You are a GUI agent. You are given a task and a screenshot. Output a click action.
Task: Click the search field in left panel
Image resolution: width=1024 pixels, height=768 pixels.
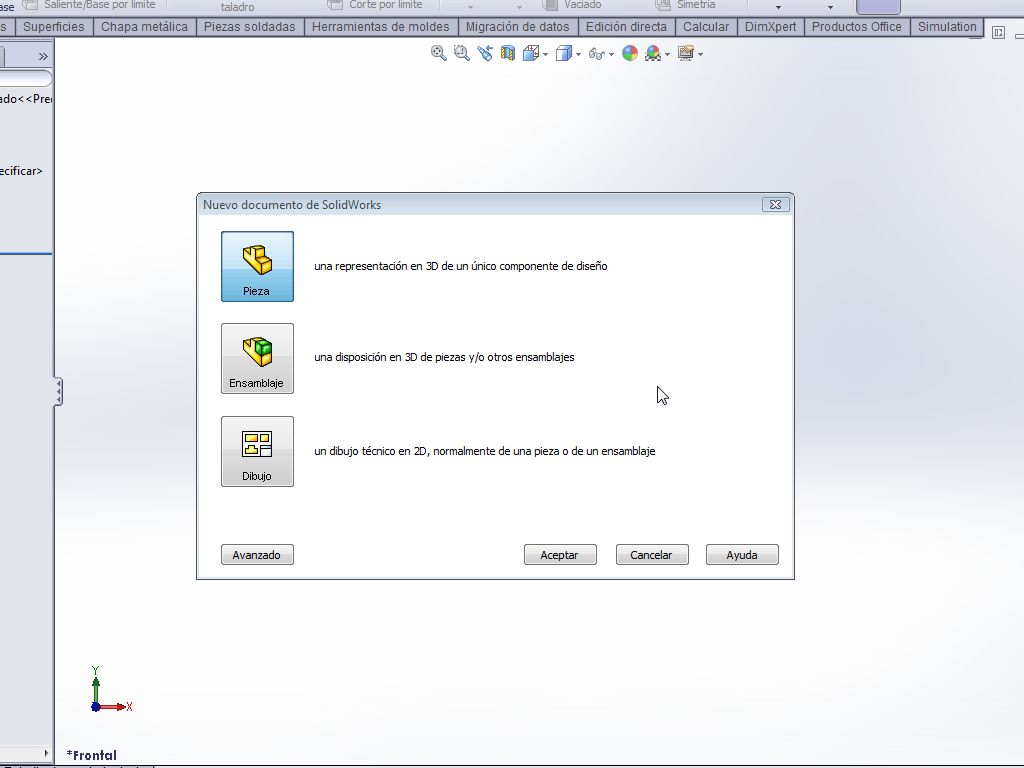coord(25,78)
